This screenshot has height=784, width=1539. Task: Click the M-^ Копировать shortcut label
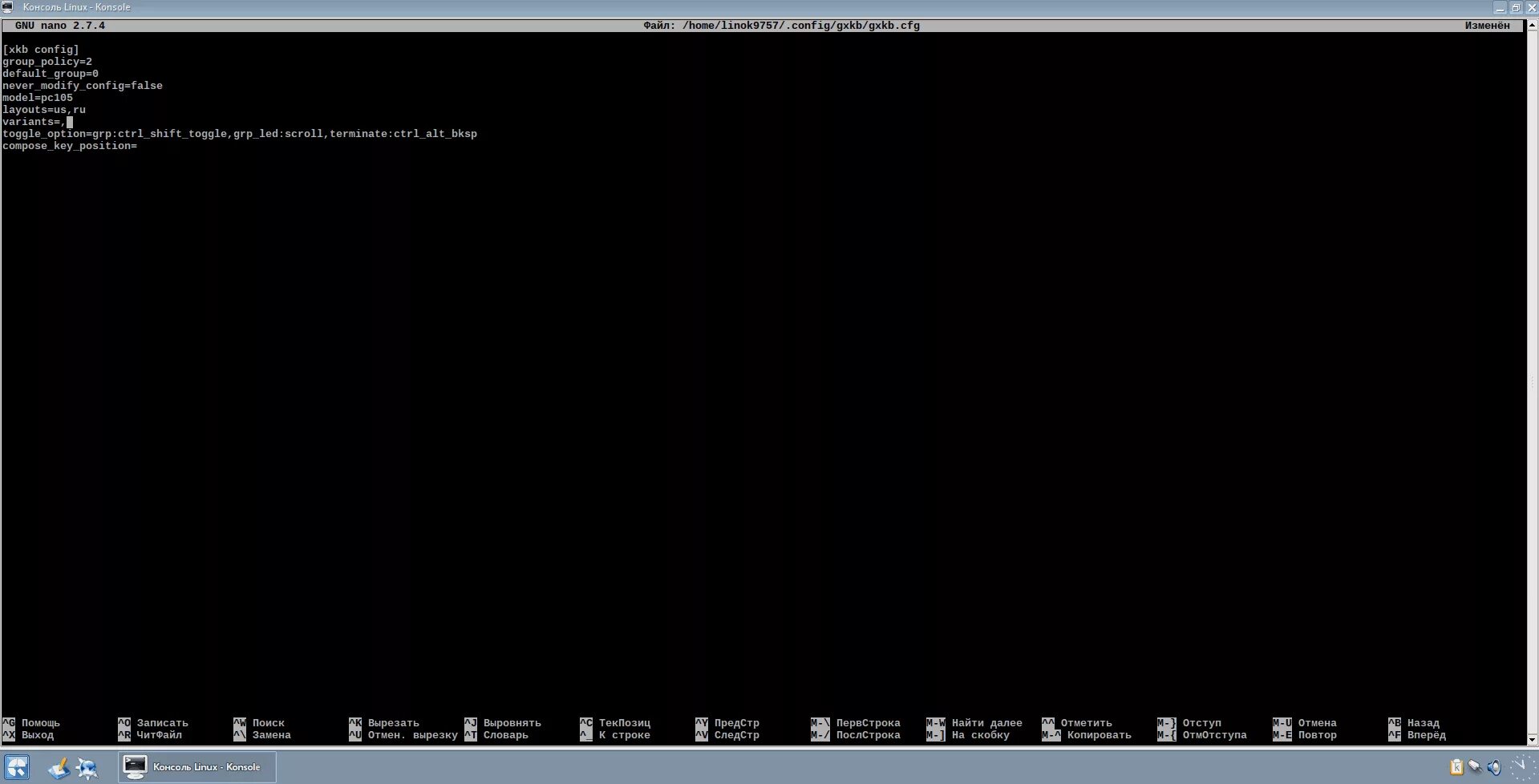coord(1087,735)
